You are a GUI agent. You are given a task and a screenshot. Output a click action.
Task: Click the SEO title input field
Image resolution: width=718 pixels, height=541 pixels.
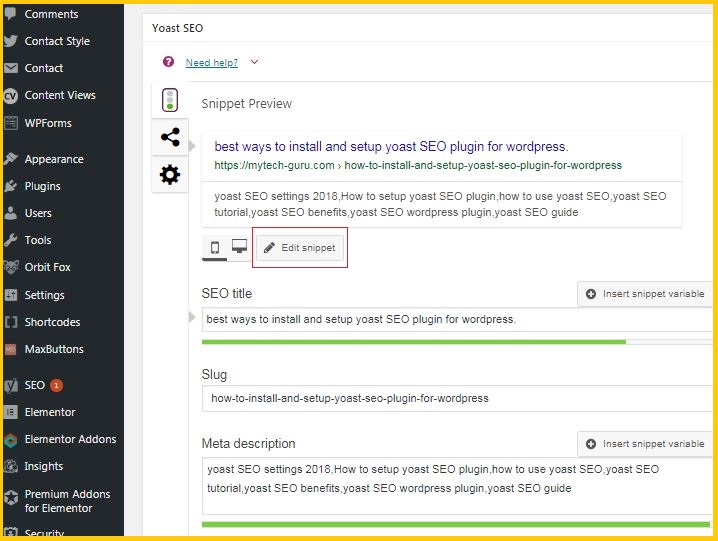click(x=457, y=319)
